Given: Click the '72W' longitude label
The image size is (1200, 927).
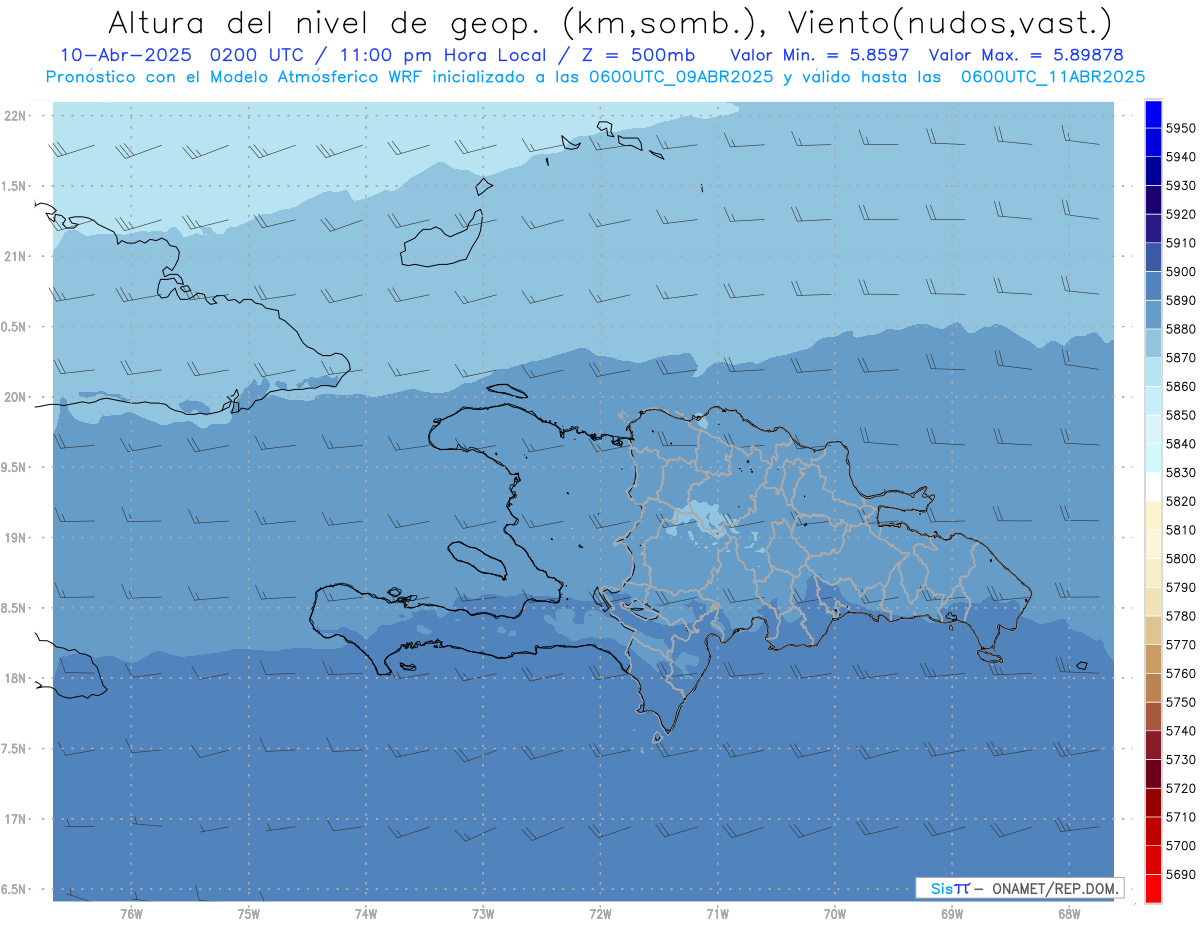Looking at the screenshot, I should click(600, 913).
